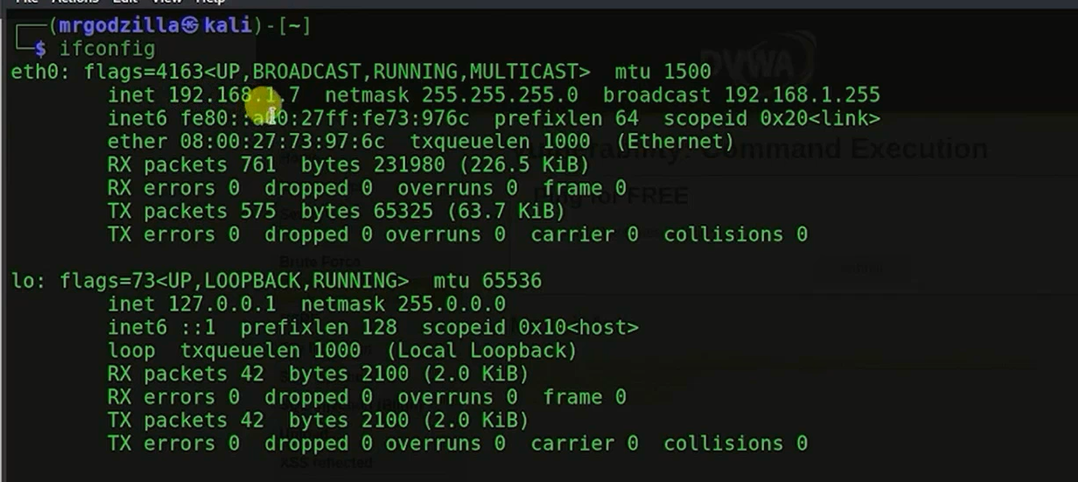The height and width of the screenshot is (482, 1078).
Task: Click the faint DVWA logo behind the terminal
Action: [x=757, y=62]
